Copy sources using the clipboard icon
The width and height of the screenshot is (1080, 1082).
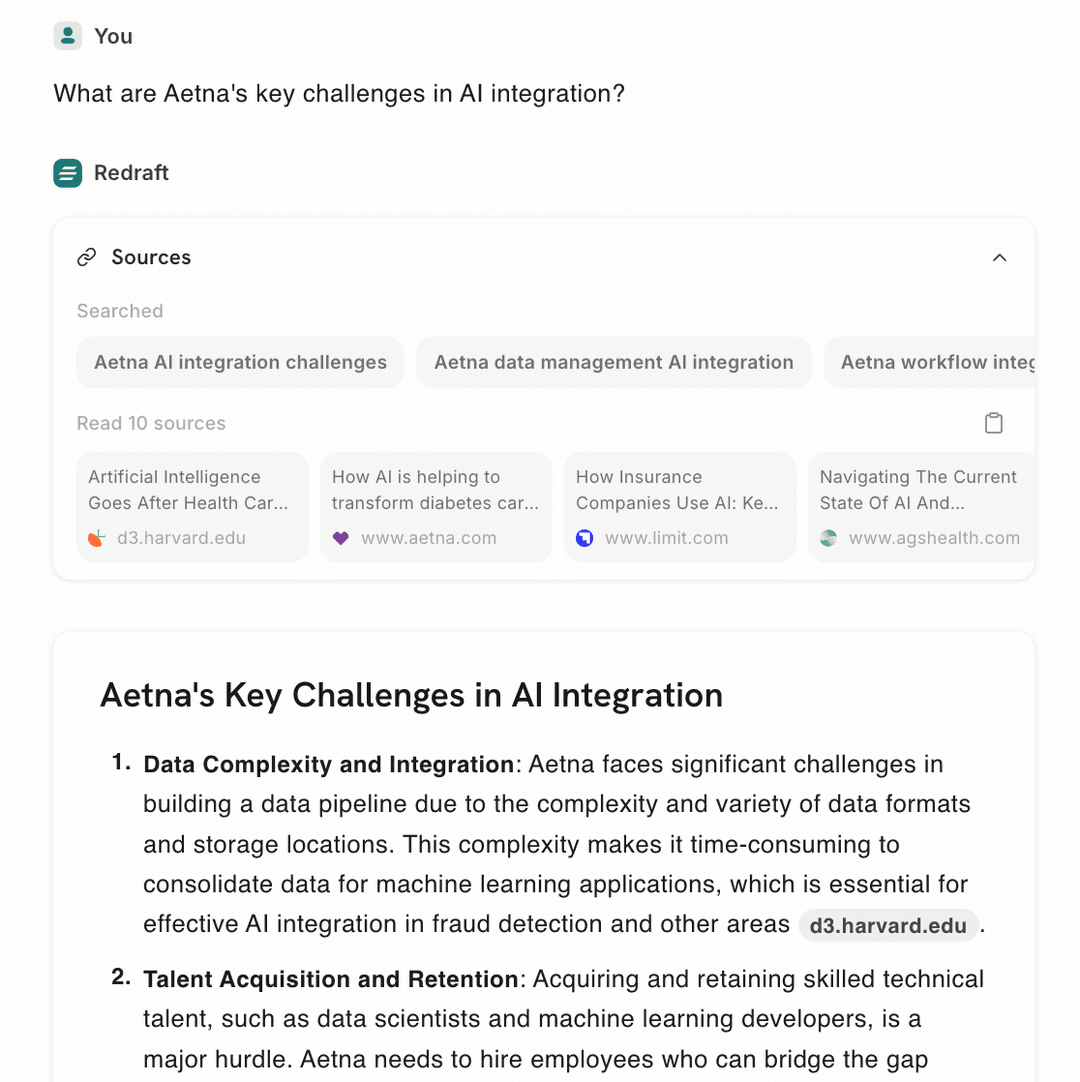(993, 423)
